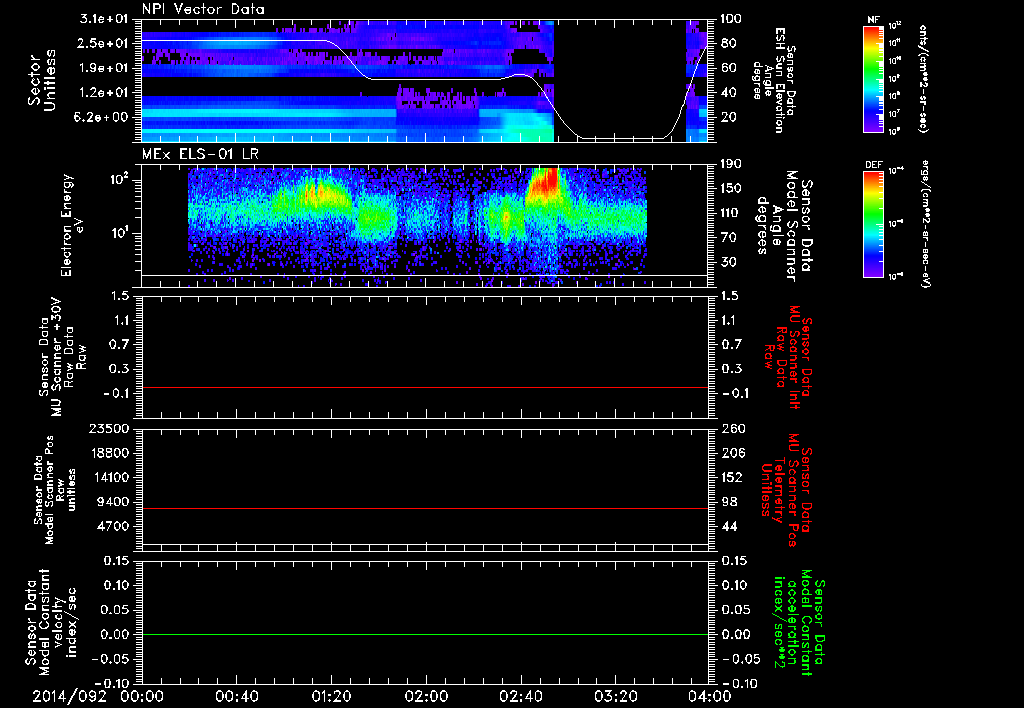Viewport: 1024px width, 708px height.
Task: Select the 'NPI Vector Data' panel title
Action: pos(203,9)
